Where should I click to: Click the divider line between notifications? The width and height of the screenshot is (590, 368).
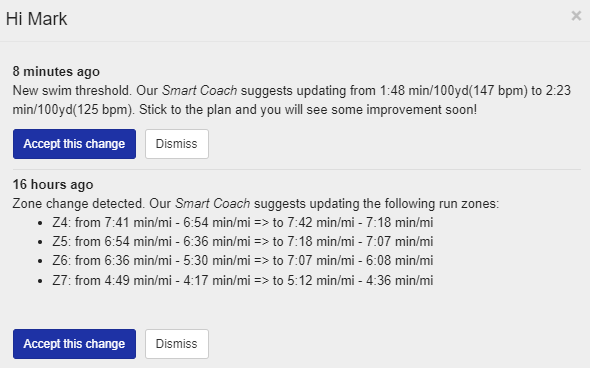[x=297, y=169]
